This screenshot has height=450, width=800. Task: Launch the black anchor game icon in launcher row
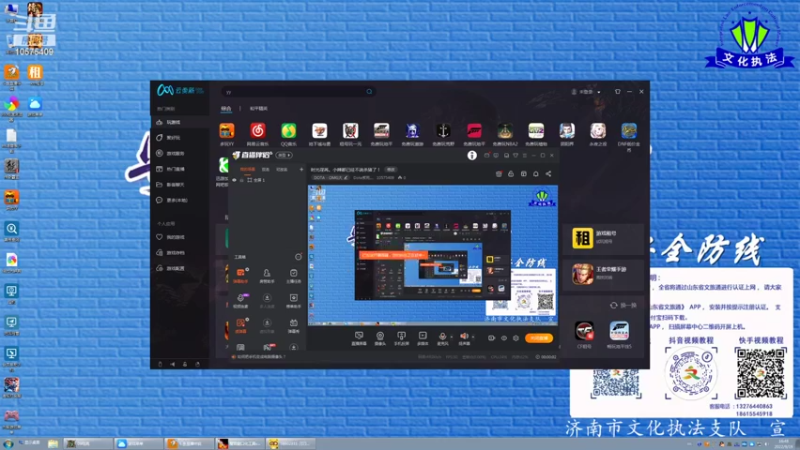coord(443,131)
